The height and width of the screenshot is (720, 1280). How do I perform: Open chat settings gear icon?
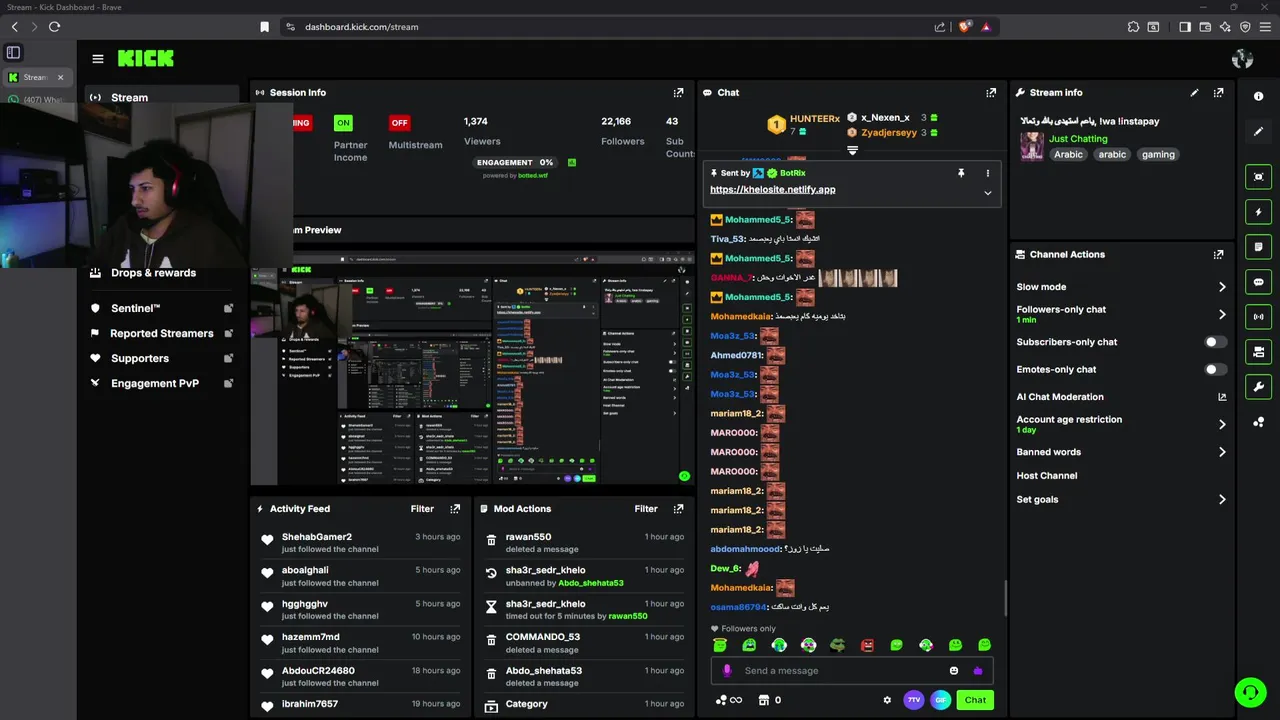(x=887, y=700)
